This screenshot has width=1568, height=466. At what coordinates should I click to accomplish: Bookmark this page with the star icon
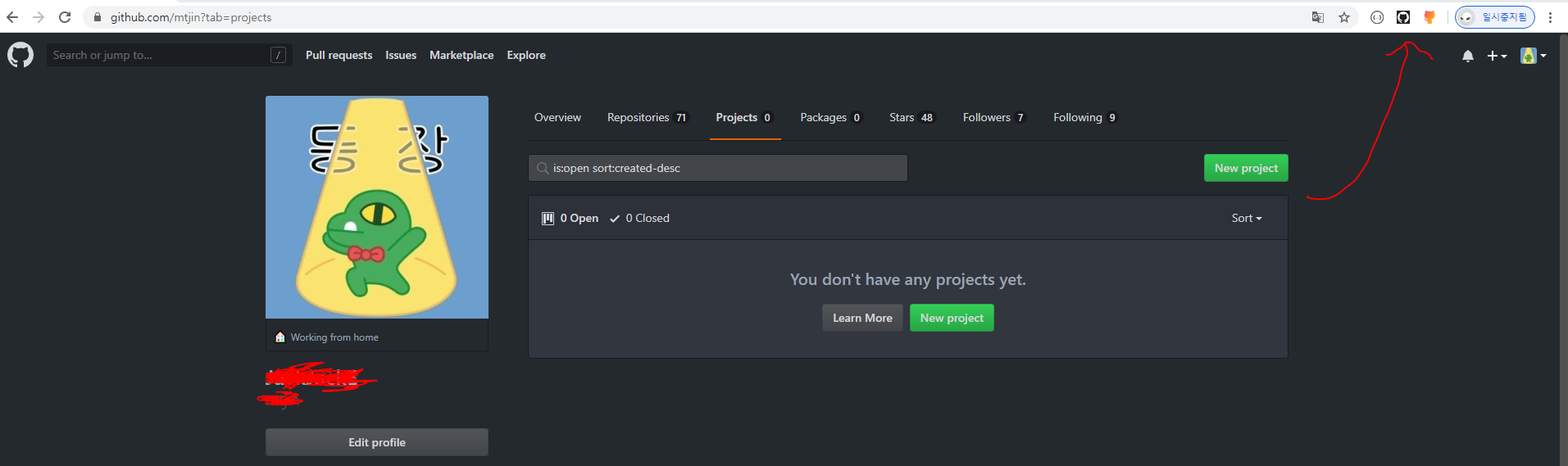pos(1344,17)
